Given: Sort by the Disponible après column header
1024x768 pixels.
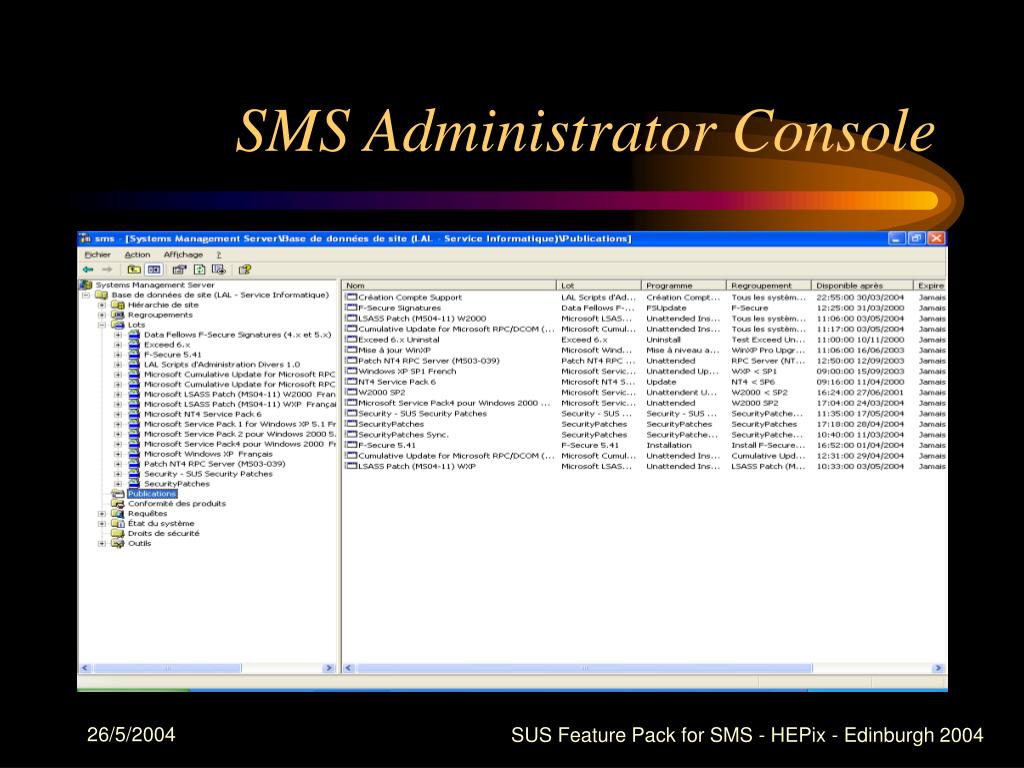Looking at the screenshot, I should (x=862, y=285).
